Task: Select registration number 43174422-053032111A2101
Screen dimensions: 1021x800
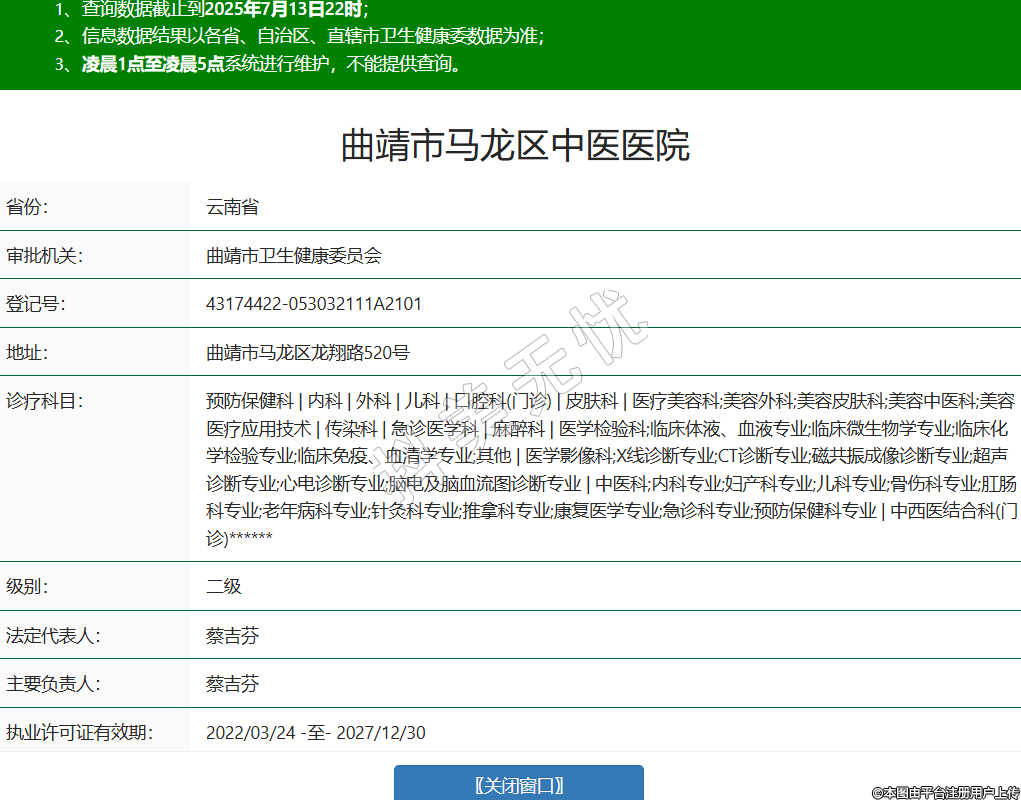Action: tap(314, 304)
